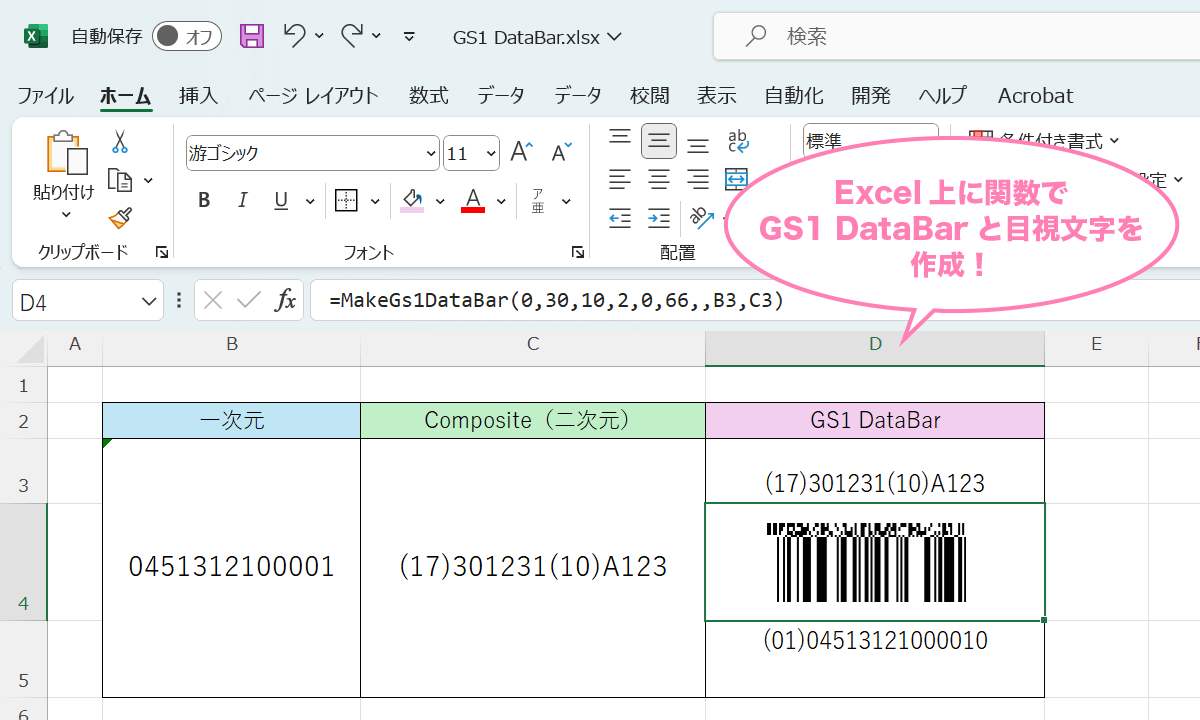The image size is (1200, 720).
Task: Click the phonetic guide icon
Action: pos(538,200)
